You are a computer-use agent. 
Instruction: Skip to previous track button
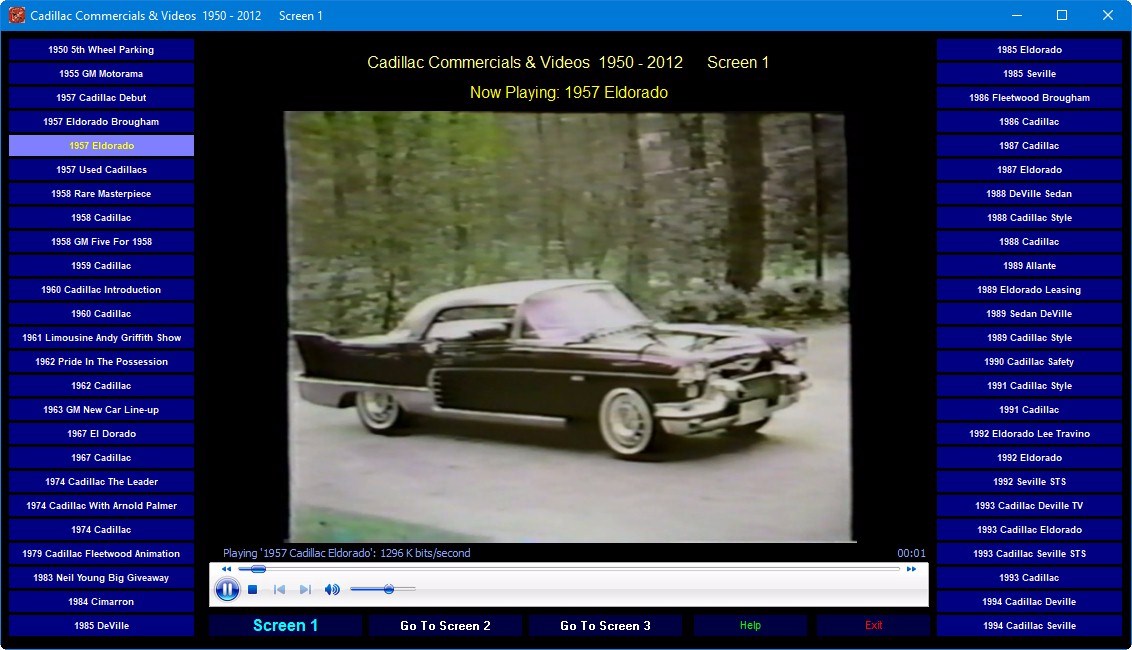279,589
